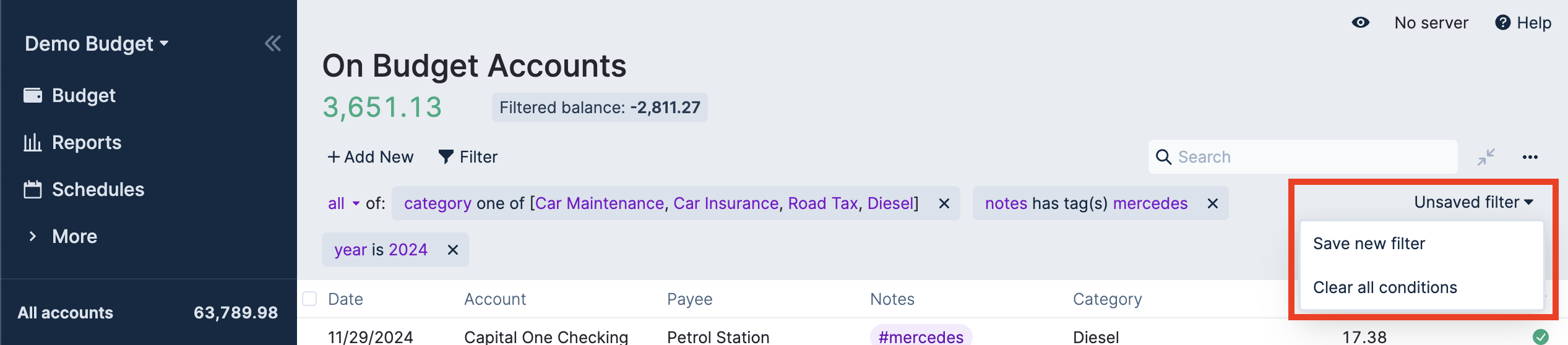The width and height of the screenshot is (1568, 345).
Task: Collapse the sidebar with double-chevron icon
Action: pyautogui.click(x=273, y=44)
